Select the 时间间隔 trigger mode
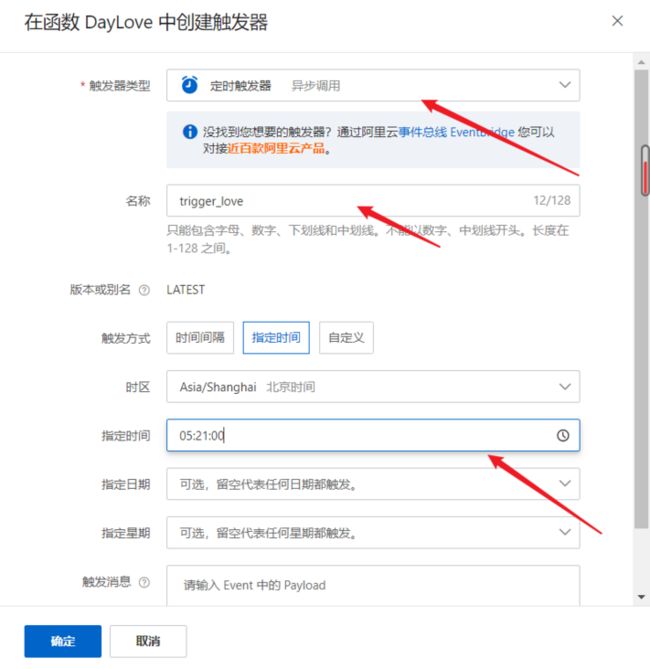This screenshot has height=669, width=650. pos(200,337)
